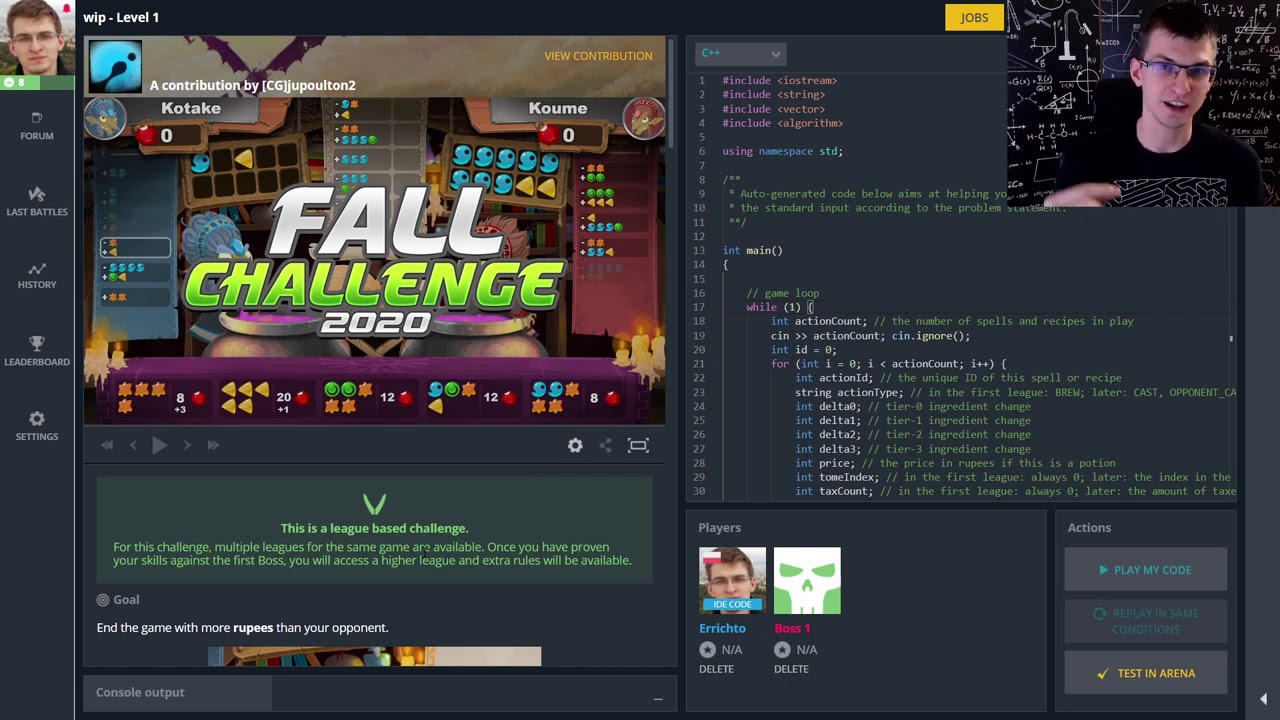The height and width of the screenshot is (720, 1280).
Task: Delete the Errichto player
Action: click(x=716, y=669)
